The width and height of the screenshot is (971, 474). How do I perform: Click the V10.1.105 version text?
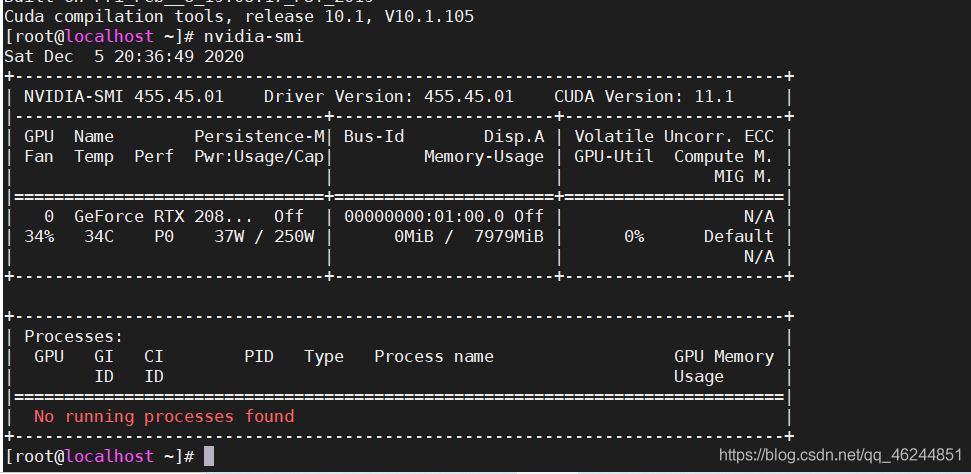pyautogui.click(x=429, y=17)
